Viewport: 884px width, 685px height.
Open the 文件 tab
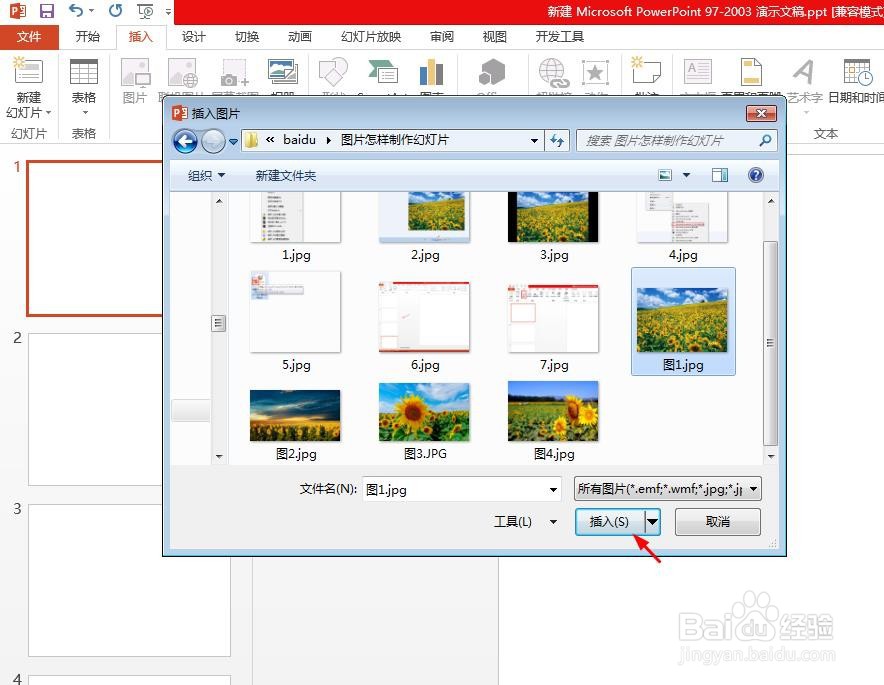pos(29,37)
